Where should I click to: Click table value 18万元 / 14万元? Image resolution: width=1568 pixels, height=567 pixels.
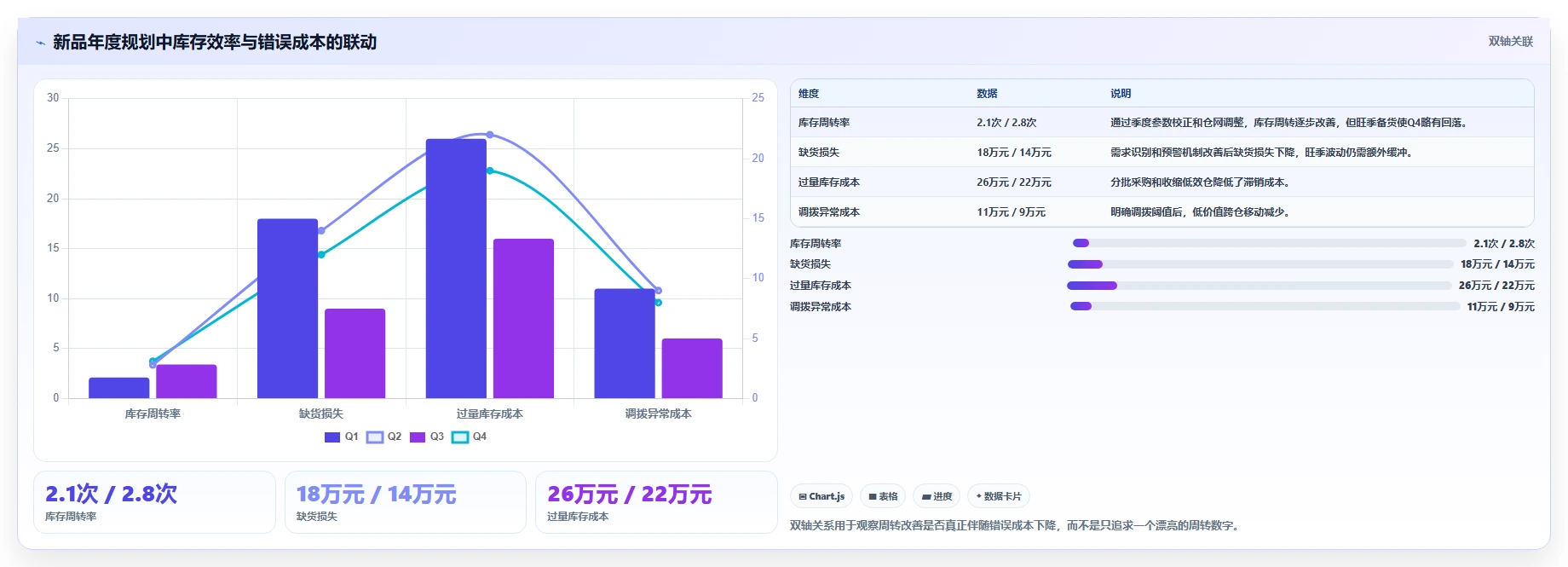(x=1014, y=153)
